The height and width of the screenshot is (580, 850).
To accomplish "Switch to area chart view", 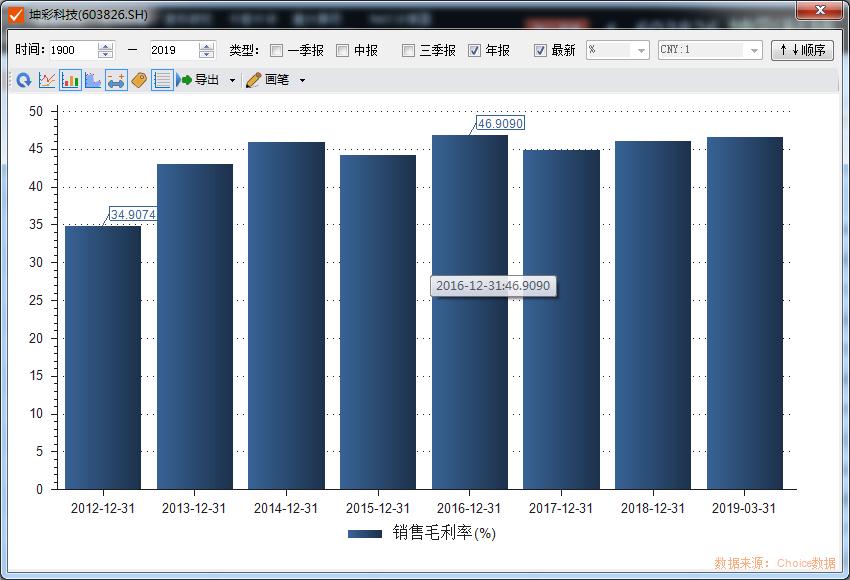I will (92, 80).
